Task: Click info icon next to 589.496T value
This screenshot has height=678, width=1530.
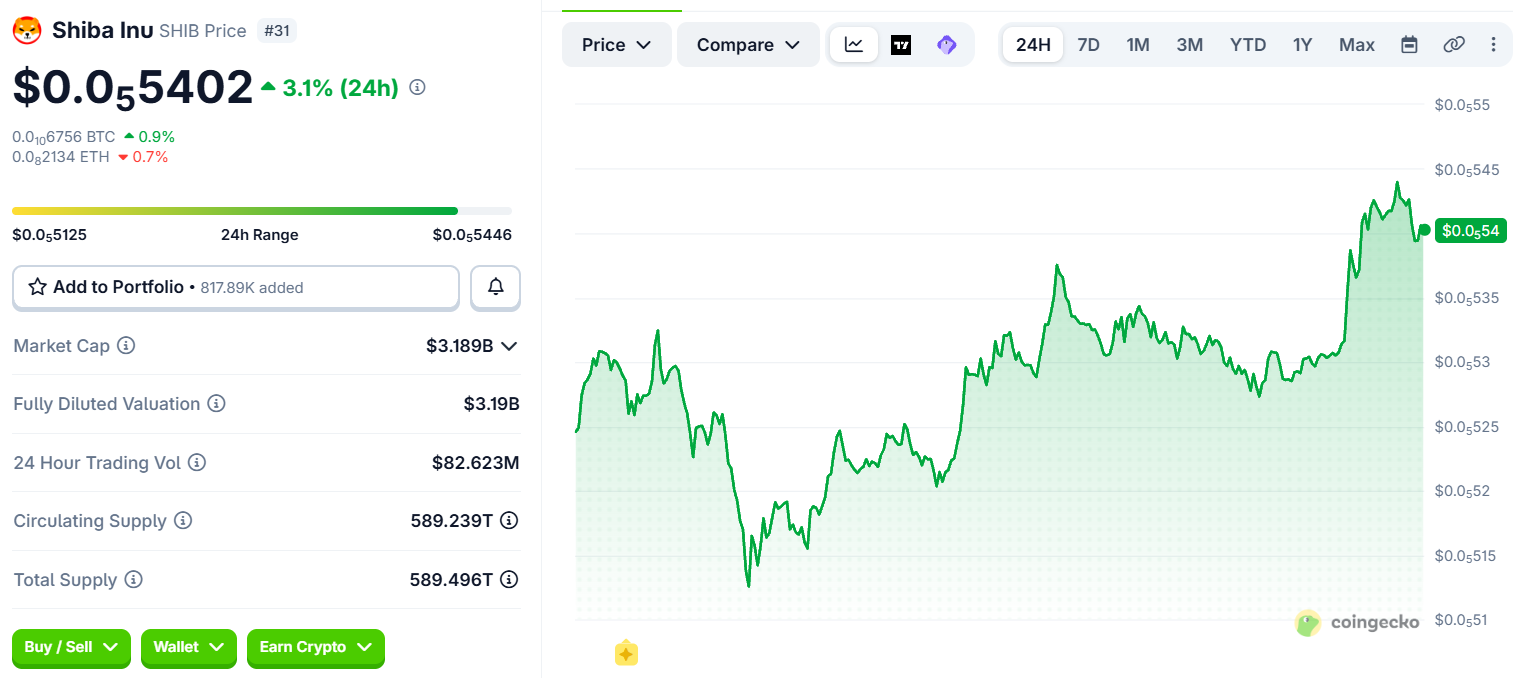Action: [509, 580]
